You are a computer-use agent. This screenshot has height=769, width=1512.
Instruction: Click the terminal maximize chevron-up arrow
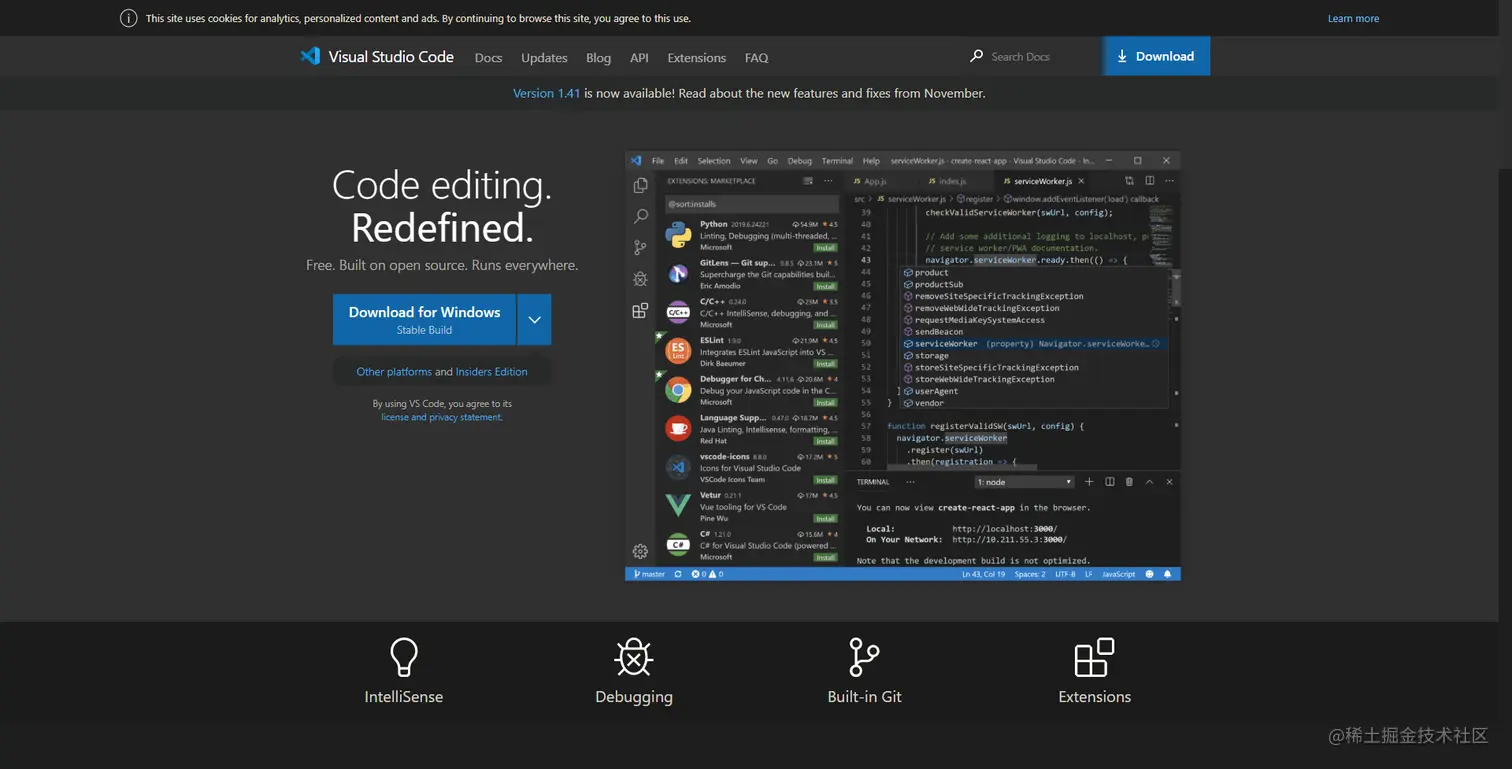(x=1149, y=482)
